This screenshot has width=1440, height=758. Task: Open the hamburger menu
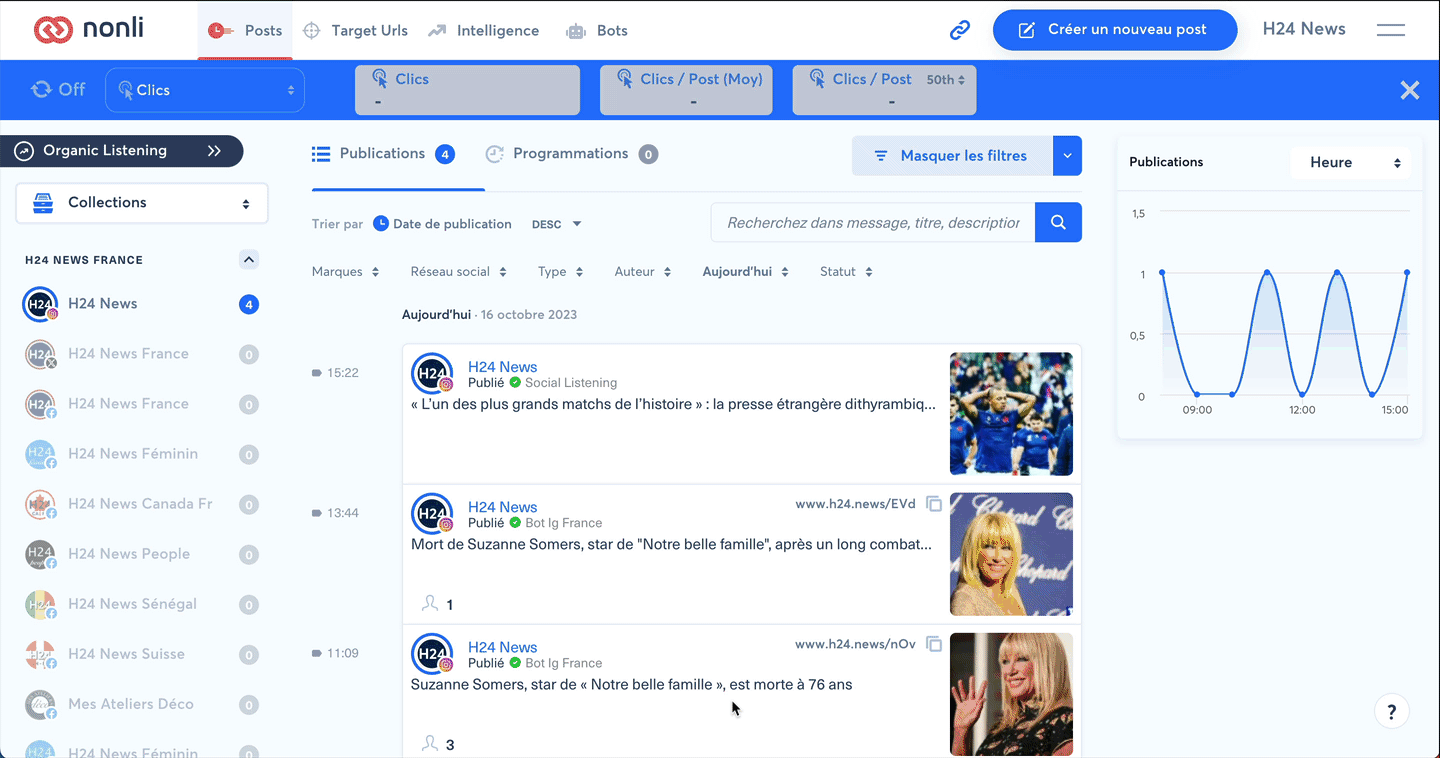[1391, 30]
